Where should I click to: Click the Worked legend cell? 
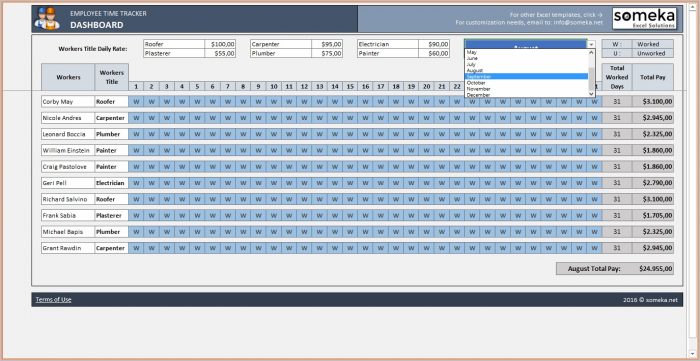pyautogui.click(x=653, y=44)
